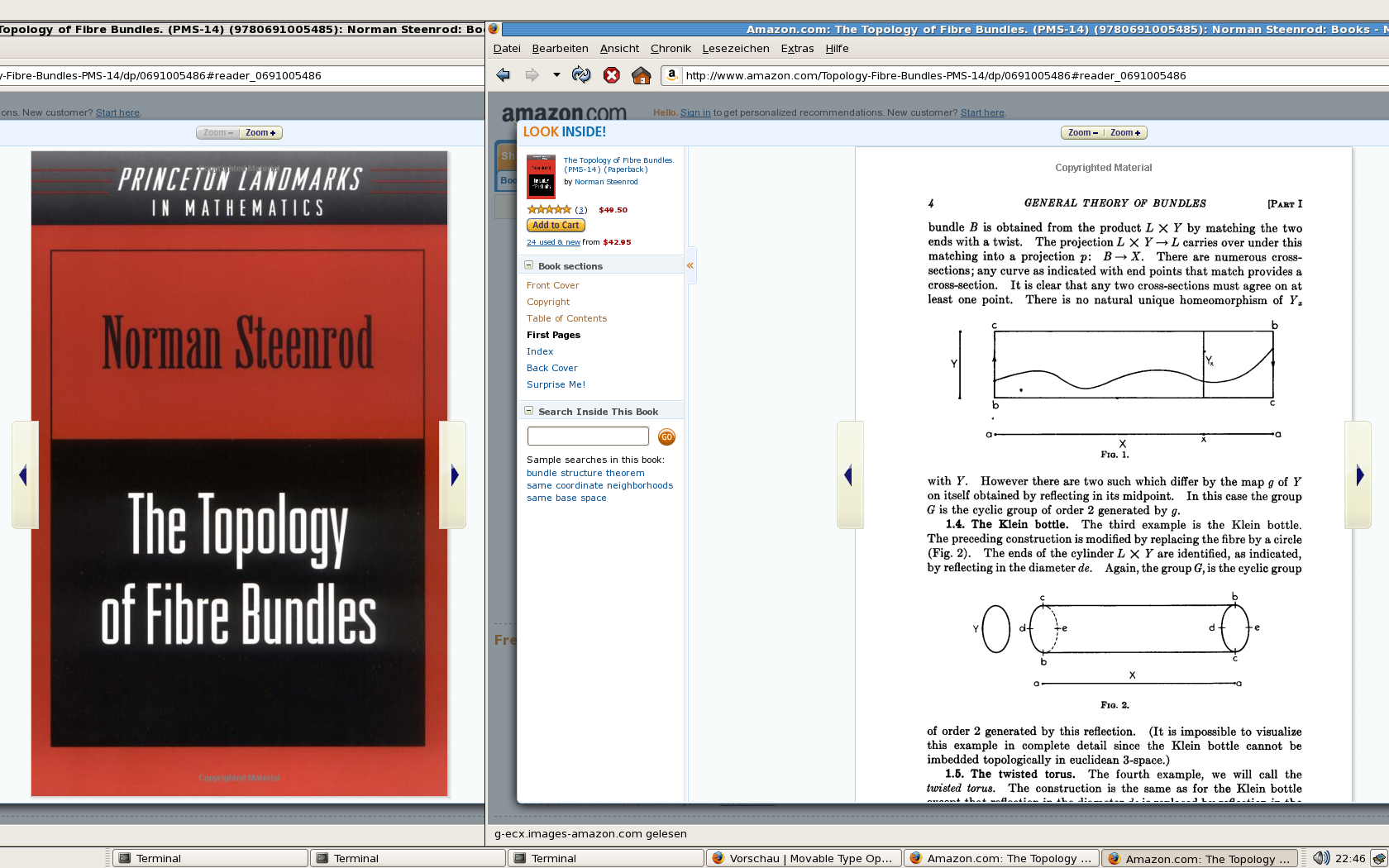Open the Lesezeichen menu
Screen dimensions: 1389x868
coord(735,49)
